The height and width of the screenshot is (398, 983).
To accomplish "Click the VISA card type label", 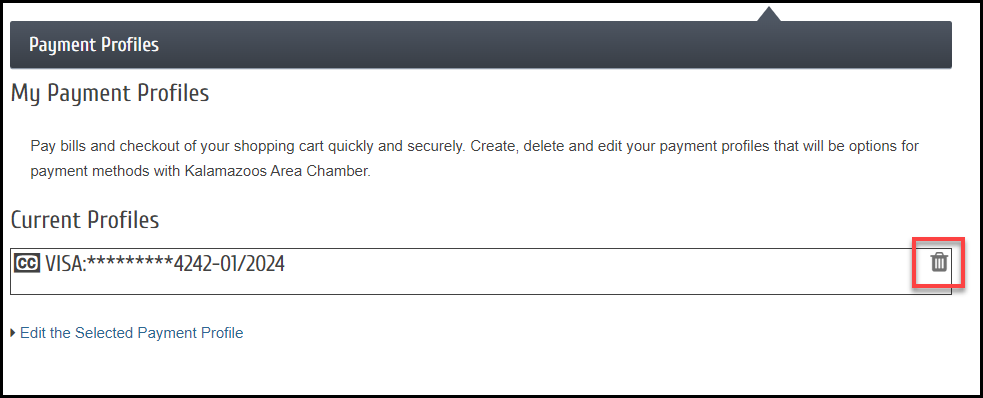I will click(x=63, y=264).
